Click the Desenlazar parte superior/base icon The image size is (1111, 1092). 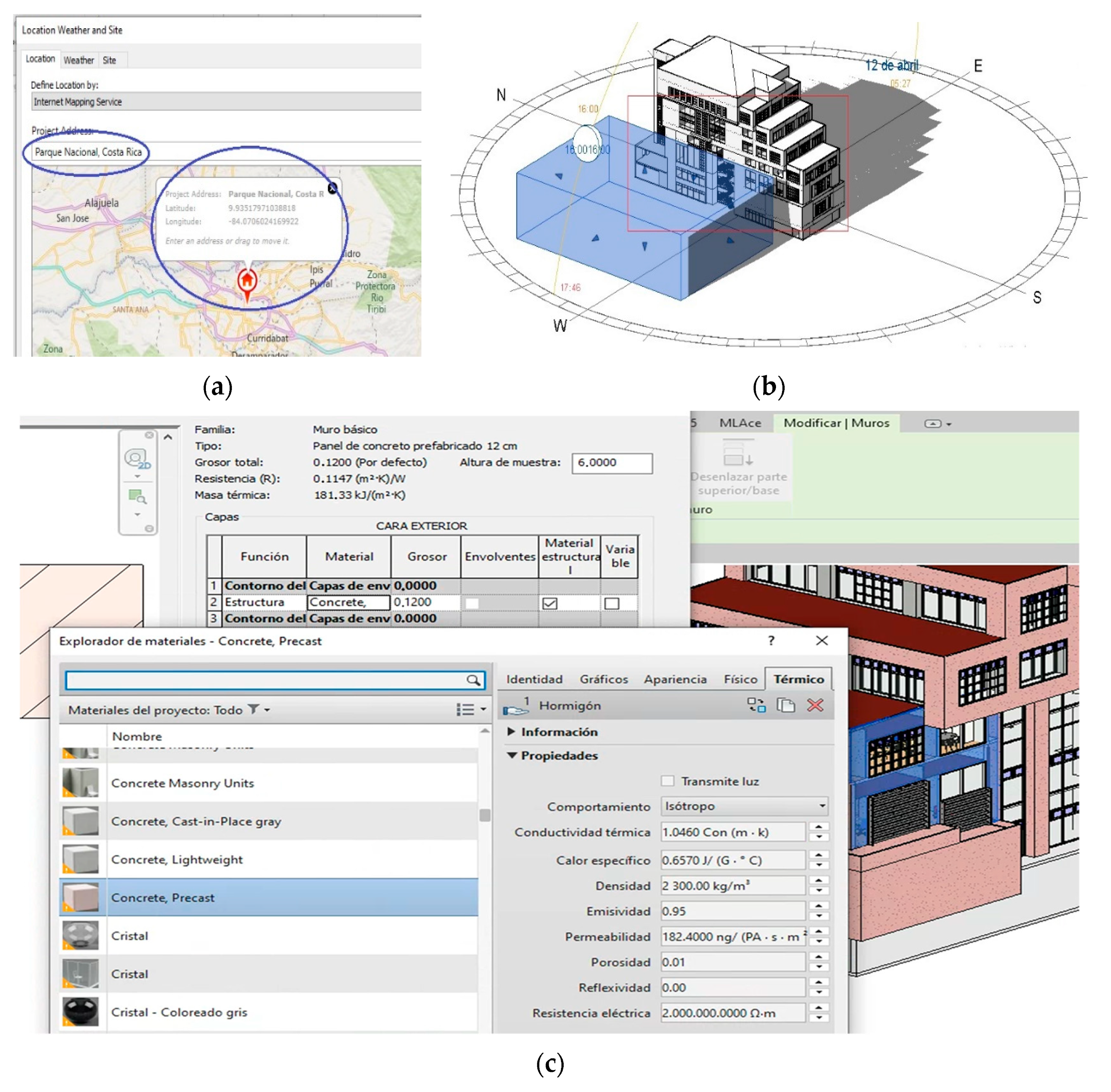(x=738, y=454)
